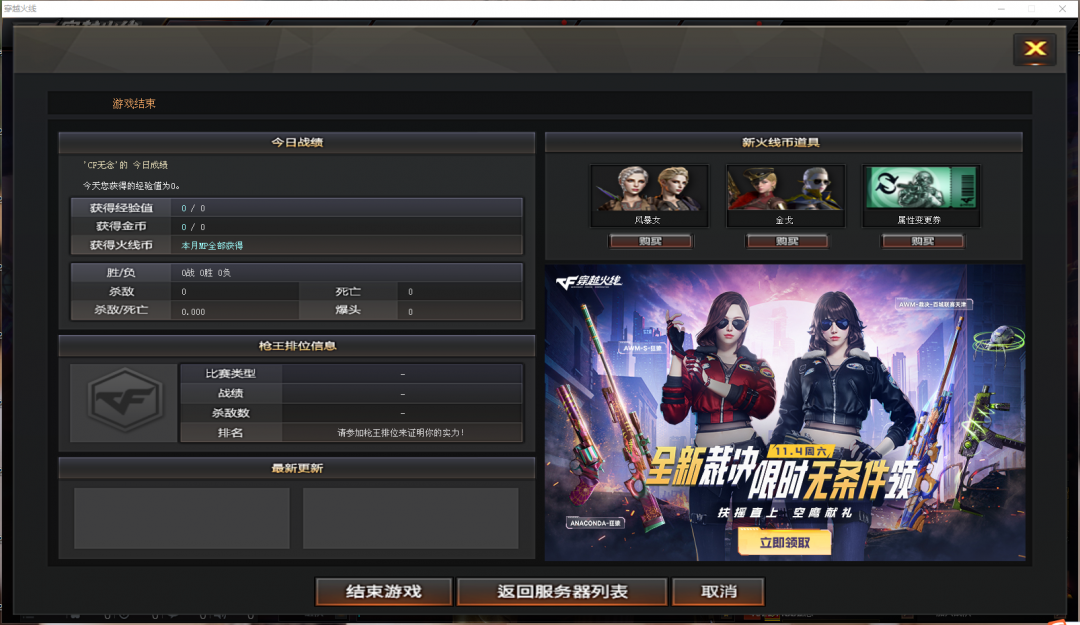Viewport: 1080px width, 625px height.
Task: Select the 属性变更券 ticket item icon
Action: pos(921,188)
